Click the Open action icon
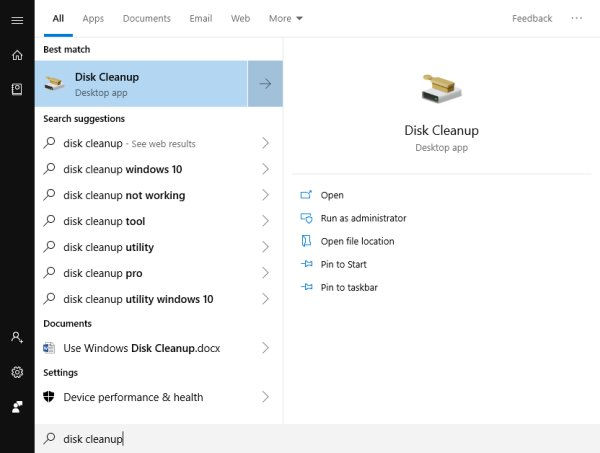This screenshot has height=453, width=600. click(306, 195)
